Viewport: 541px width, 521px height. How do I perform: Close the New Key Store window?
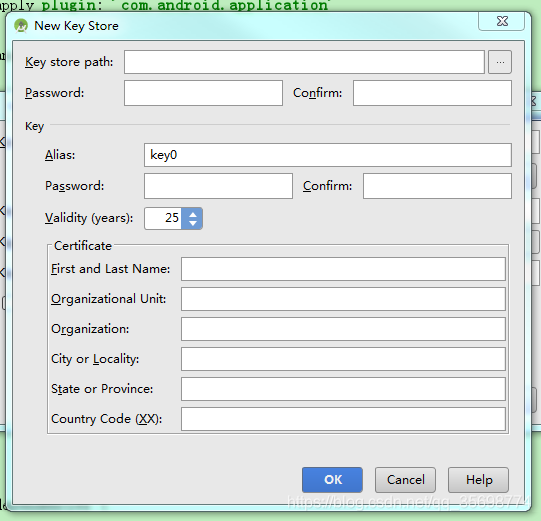coord(502,21)
